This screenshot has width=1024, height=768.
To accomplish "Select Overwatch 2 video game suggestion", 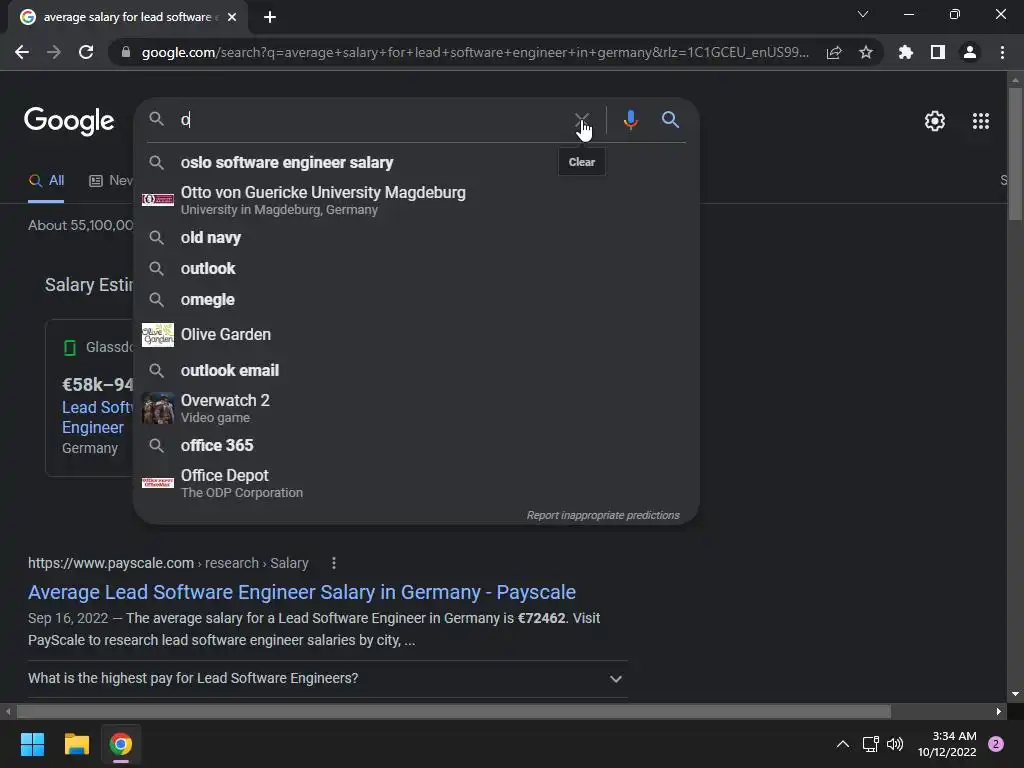I will coord(416,408).
